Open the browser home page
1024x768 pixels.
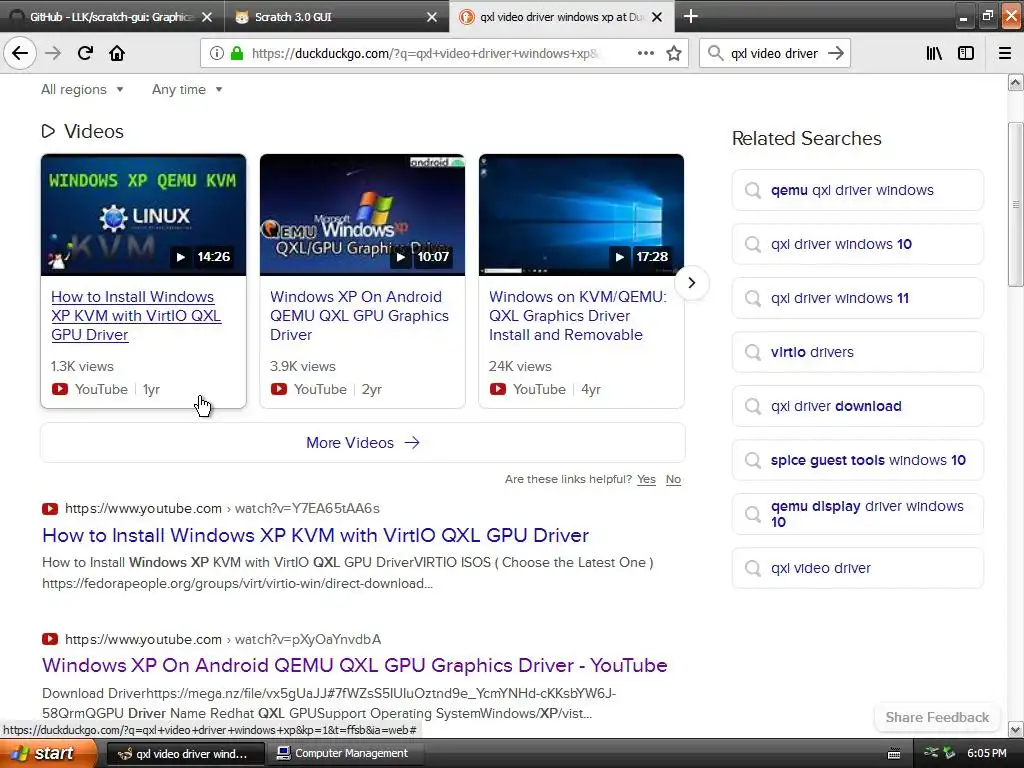(x=117, y=53)
